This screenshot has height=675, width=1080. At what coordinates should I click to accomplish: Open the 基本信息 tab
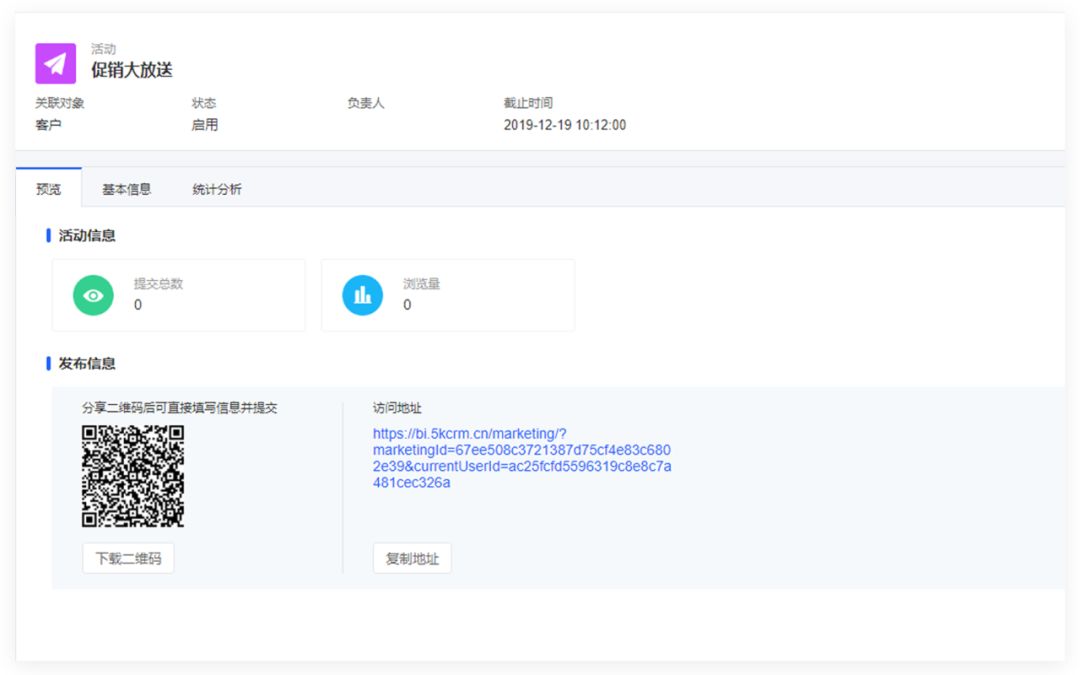tap(126, 189)
